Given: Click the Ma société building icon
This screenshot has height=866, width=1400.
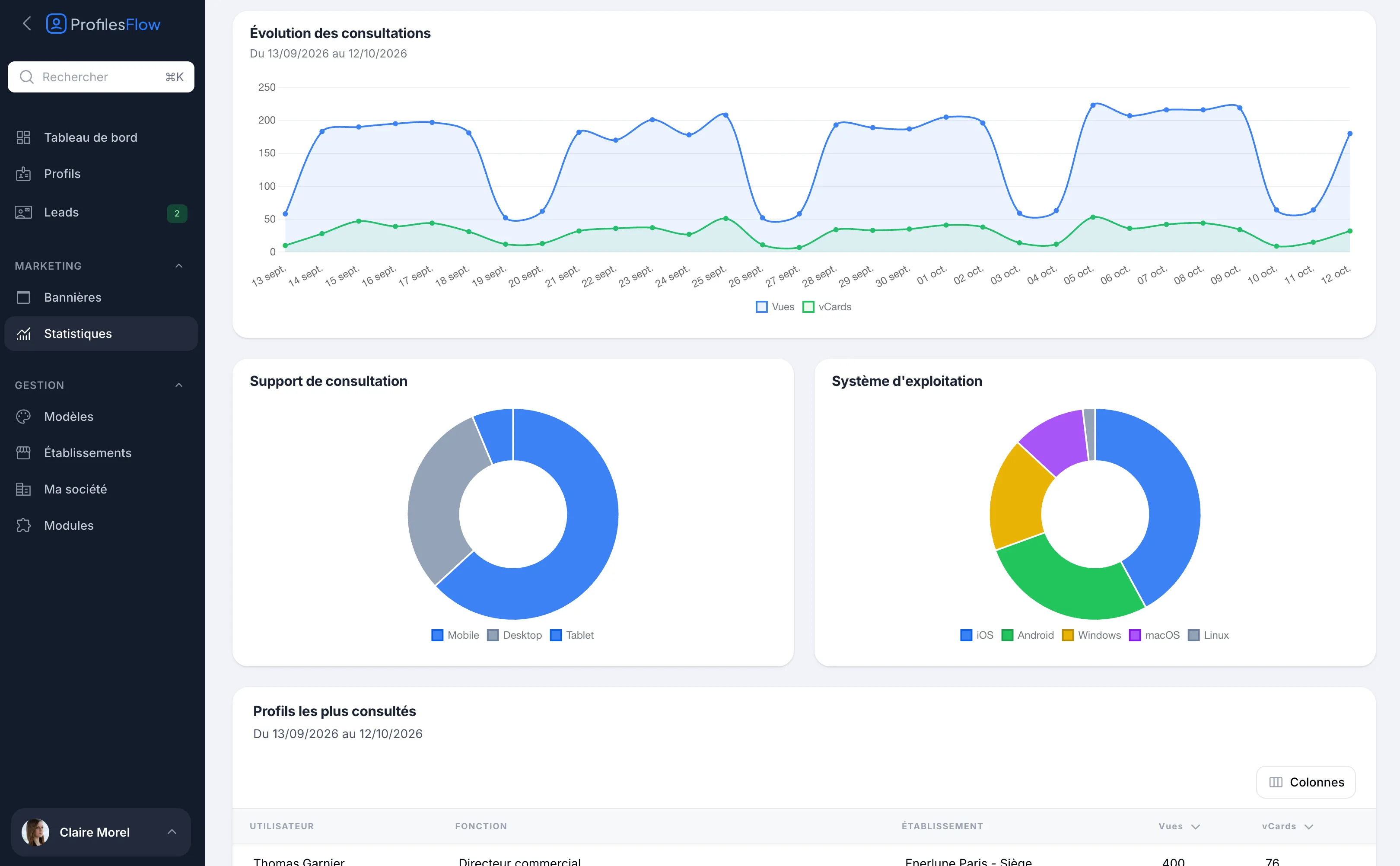Looking at the screenshot, I should point(23,489).
